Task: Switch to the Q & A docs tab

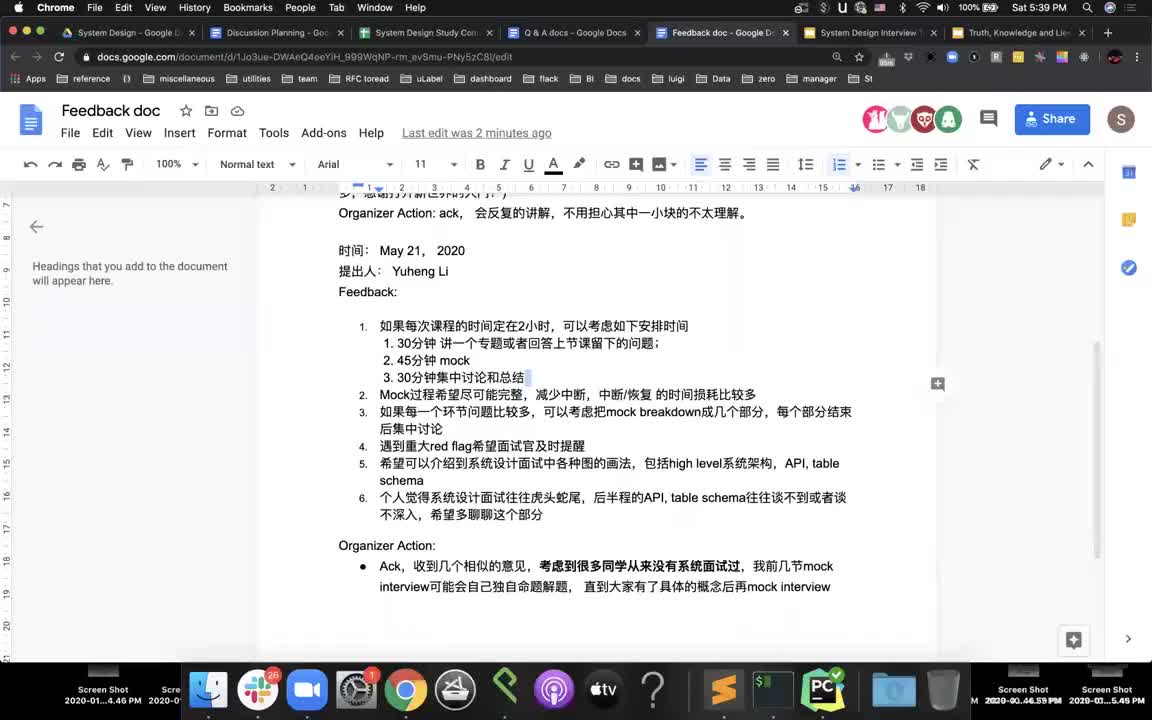Action: 575,32
